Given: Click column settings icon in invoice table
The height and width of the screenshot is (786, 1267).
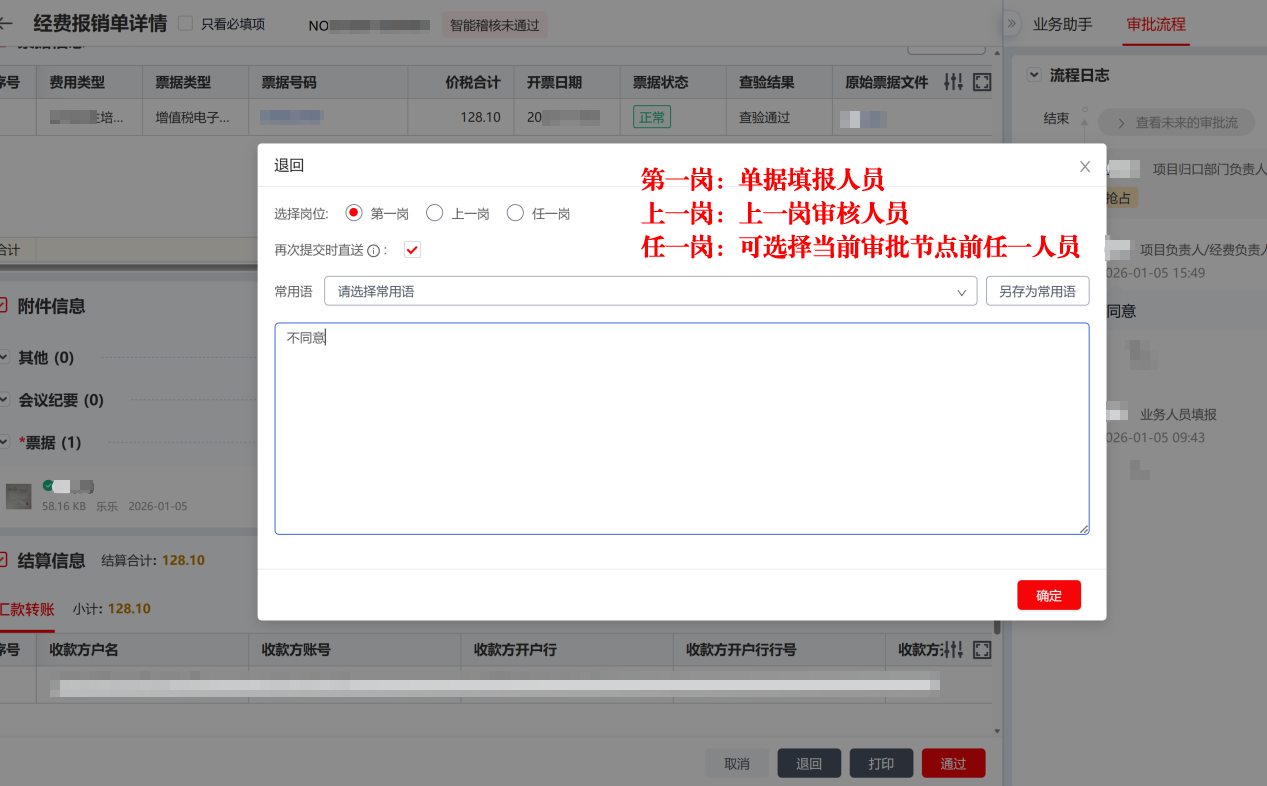Looking at the screenshot, I should point(954,82).
